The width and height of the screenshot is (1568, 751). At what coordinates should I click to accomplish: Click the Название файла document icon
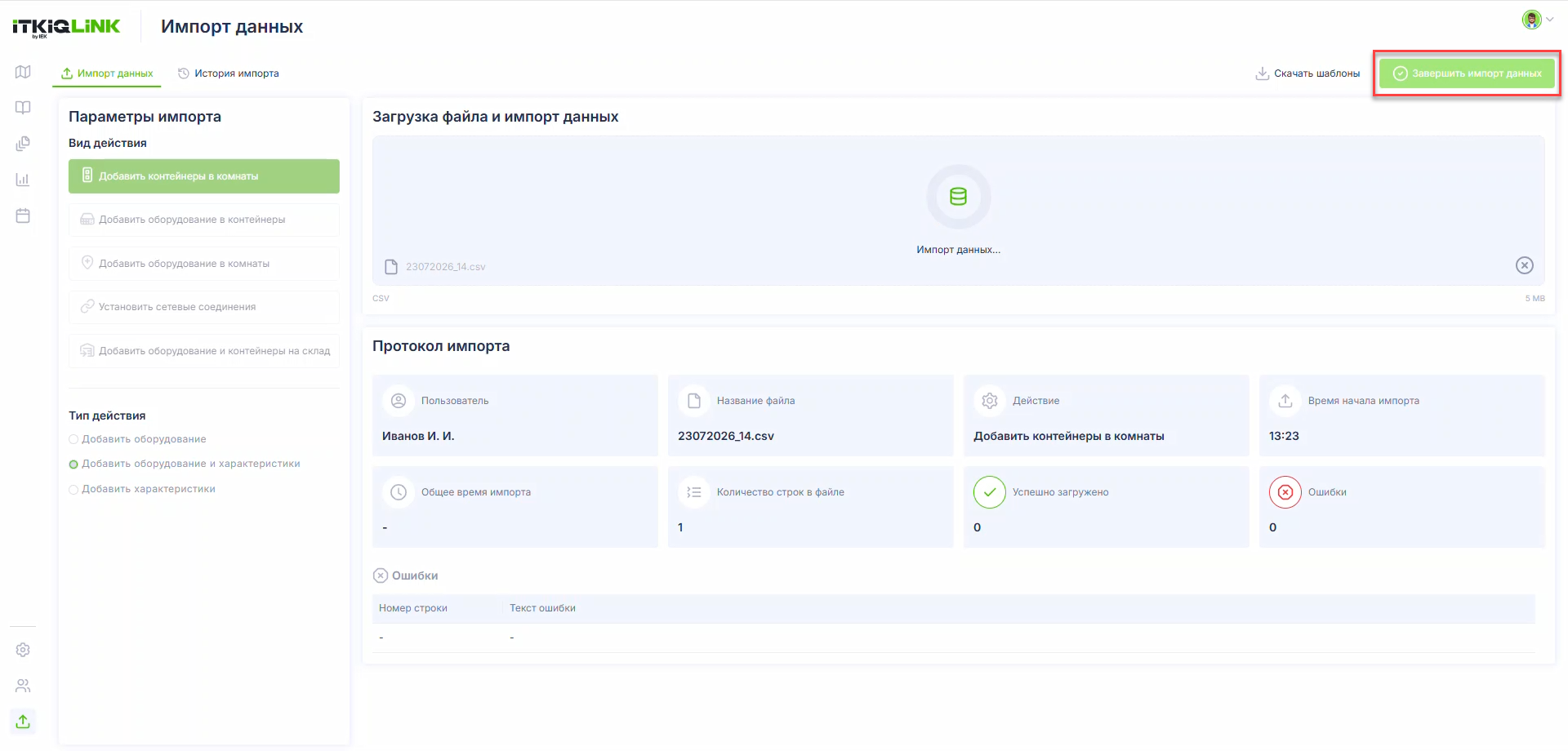[694, 401]
